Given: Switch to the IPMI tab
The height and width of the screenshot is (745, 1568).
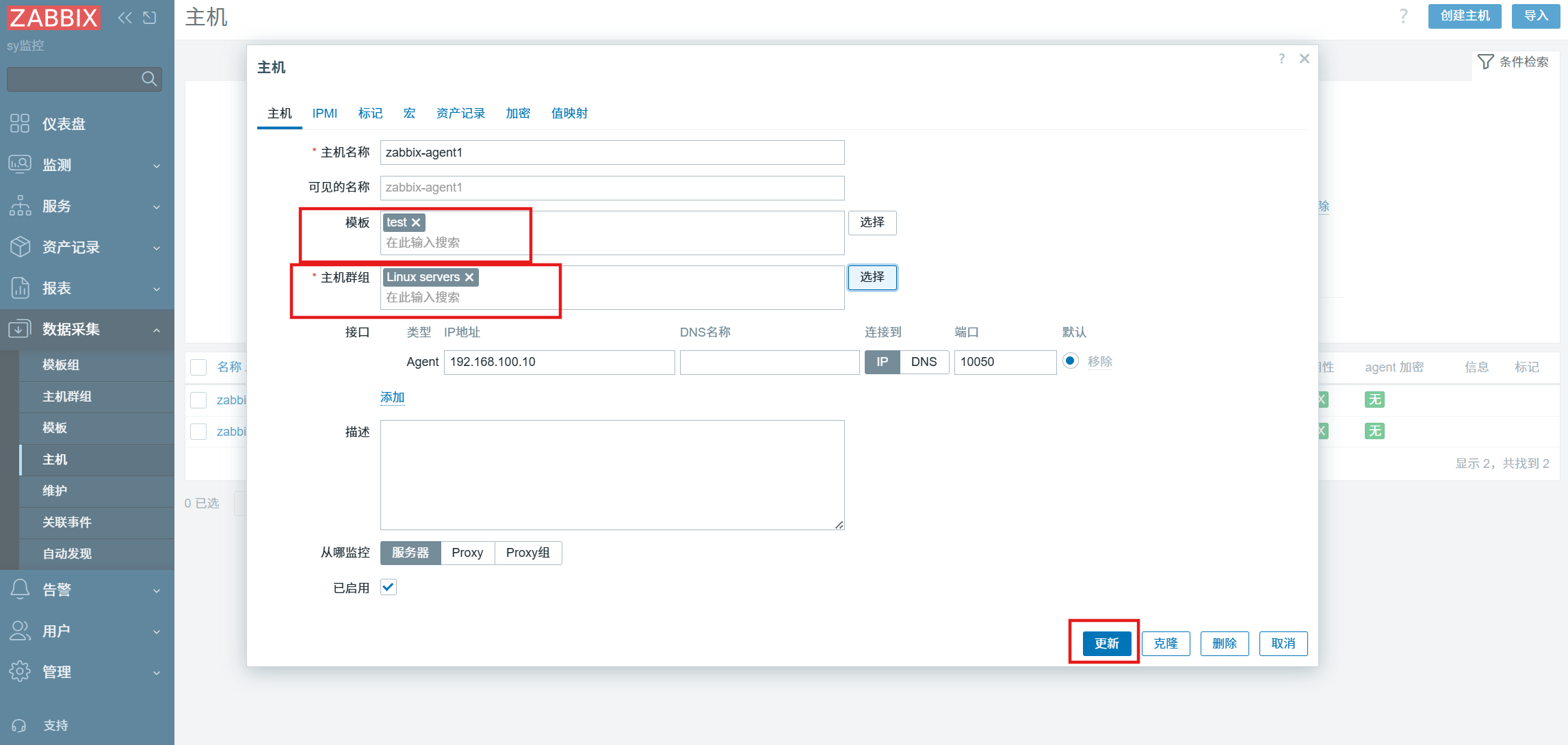Looking at the screenshot, I should click(x=324, y=114).
